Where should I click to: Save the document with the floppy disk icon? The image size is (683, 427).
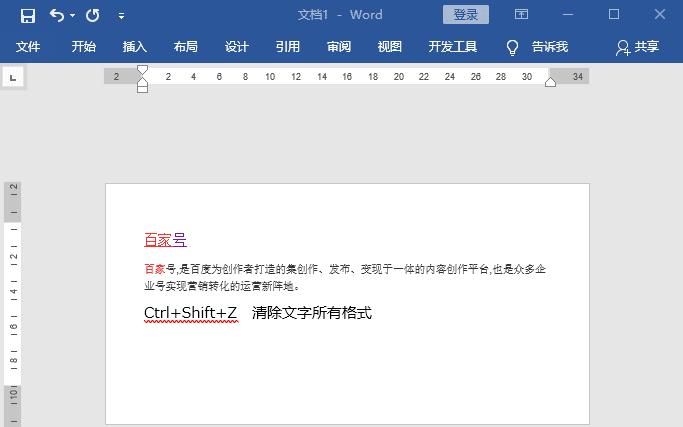28,16
